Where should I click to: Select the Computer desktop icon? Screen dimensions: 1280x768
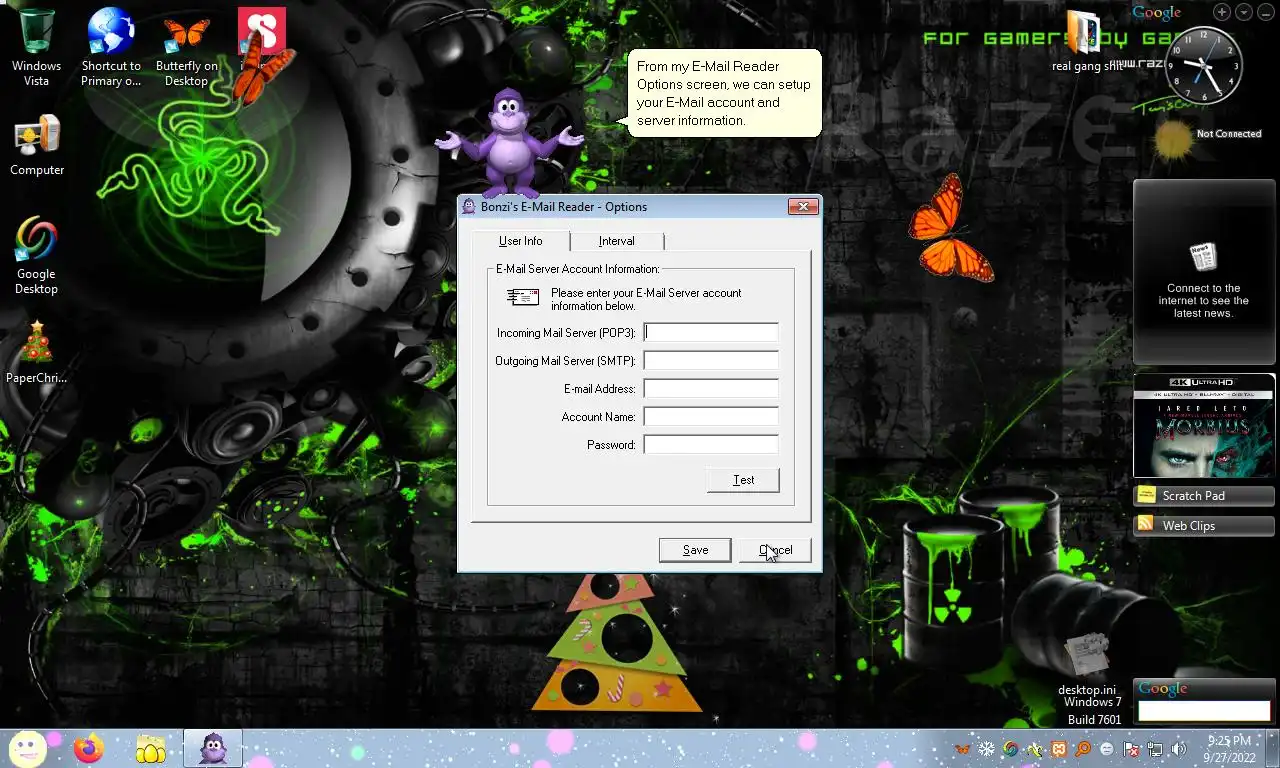[37, 146]
